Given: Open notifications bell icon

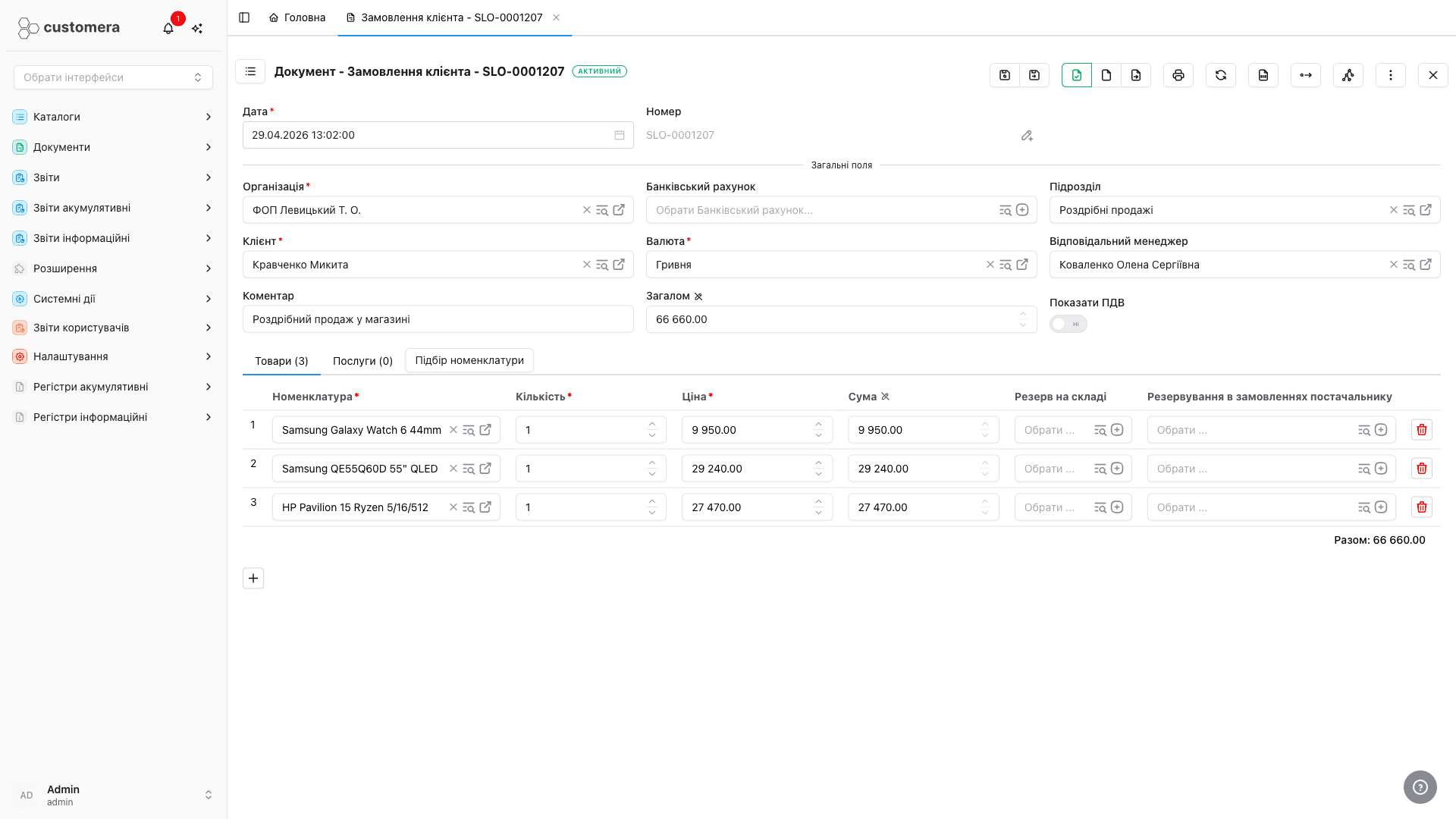Looking at the screenshot, I should [168, 28].
